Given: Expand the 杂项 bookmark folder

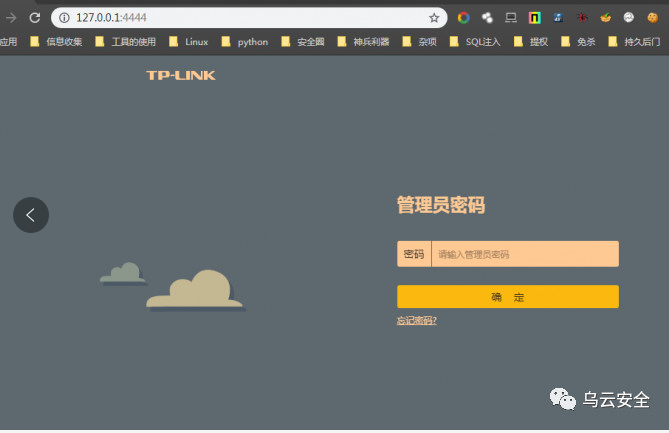Looking at the screenshot, I should click(x=419, y=42).
